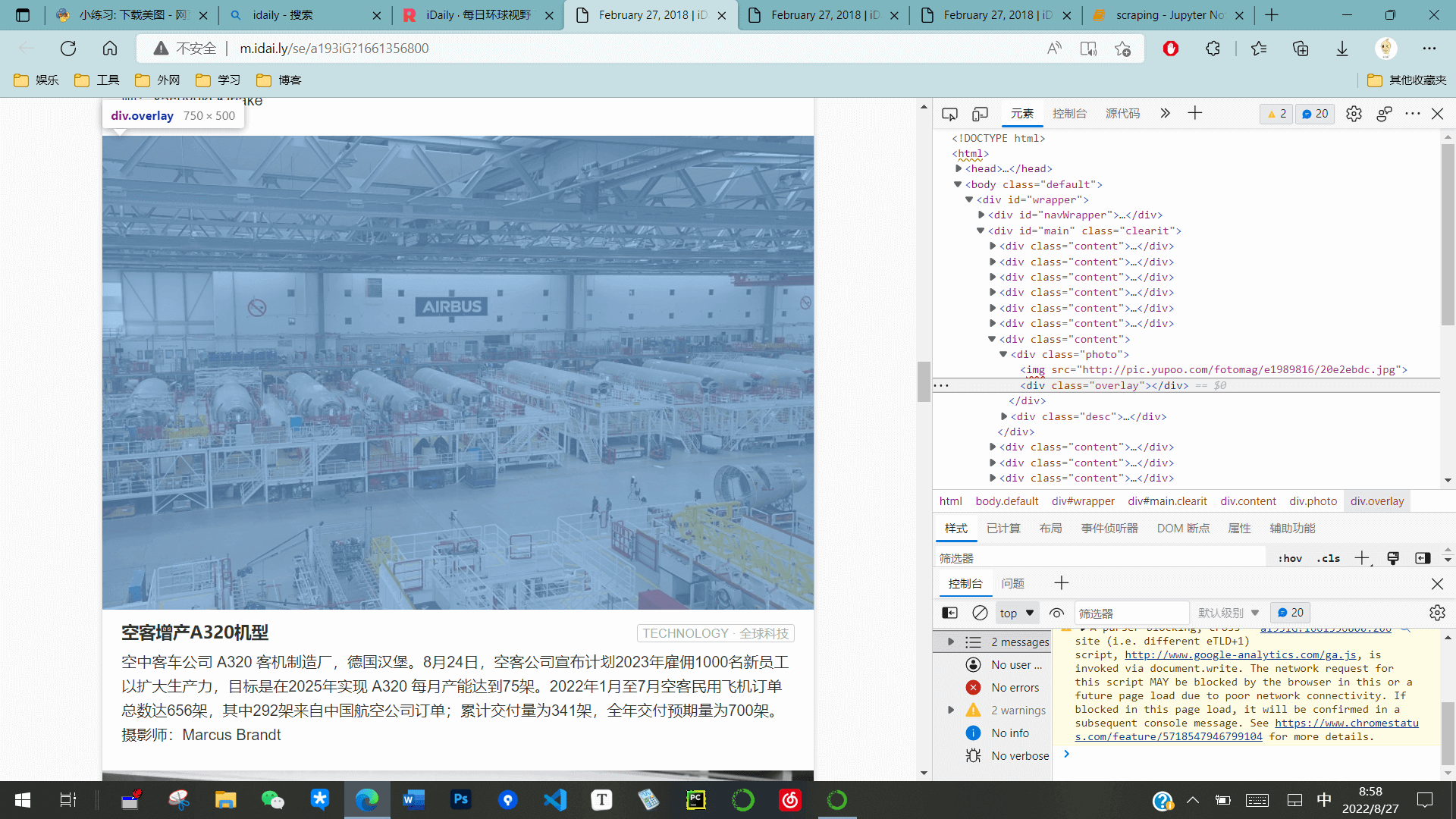Image resolution: width=1456 pixels, height=819 pixels.
Task: Select div.photo in the breadcrumb
Action: pyautogui.click(x=1313, y=500)
